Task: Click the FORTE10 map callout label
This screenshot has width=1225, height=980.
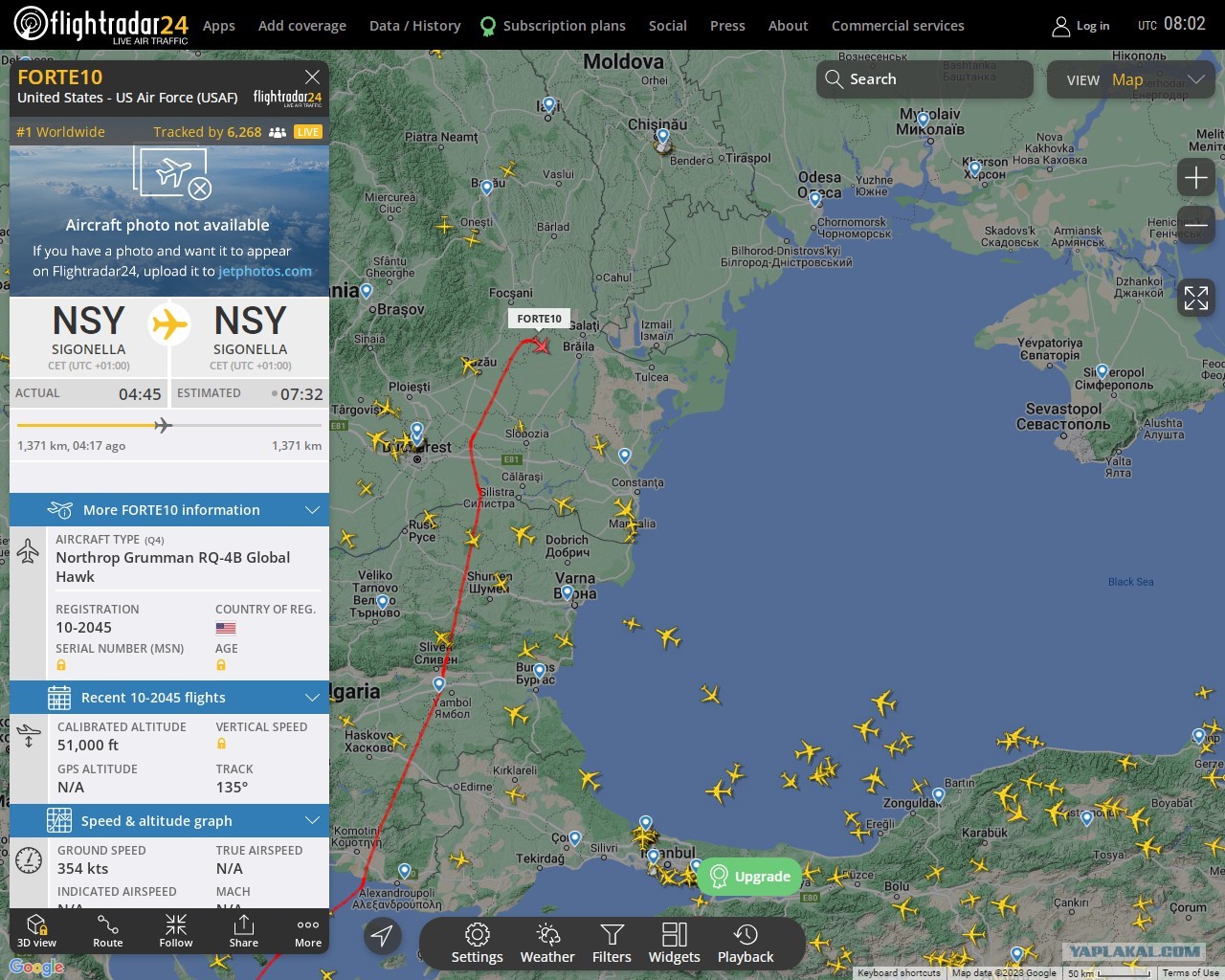Action: 540,319
